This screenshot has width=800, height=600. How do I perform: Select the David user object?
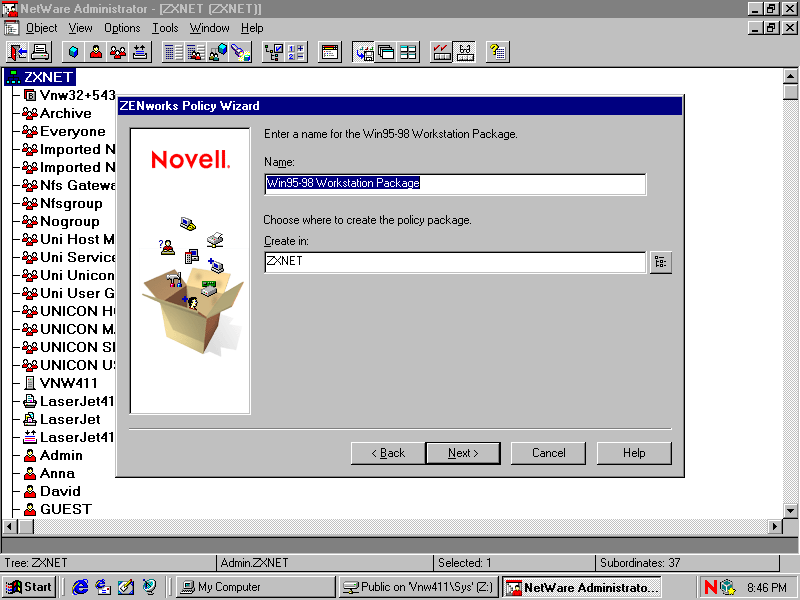(60, 491)
